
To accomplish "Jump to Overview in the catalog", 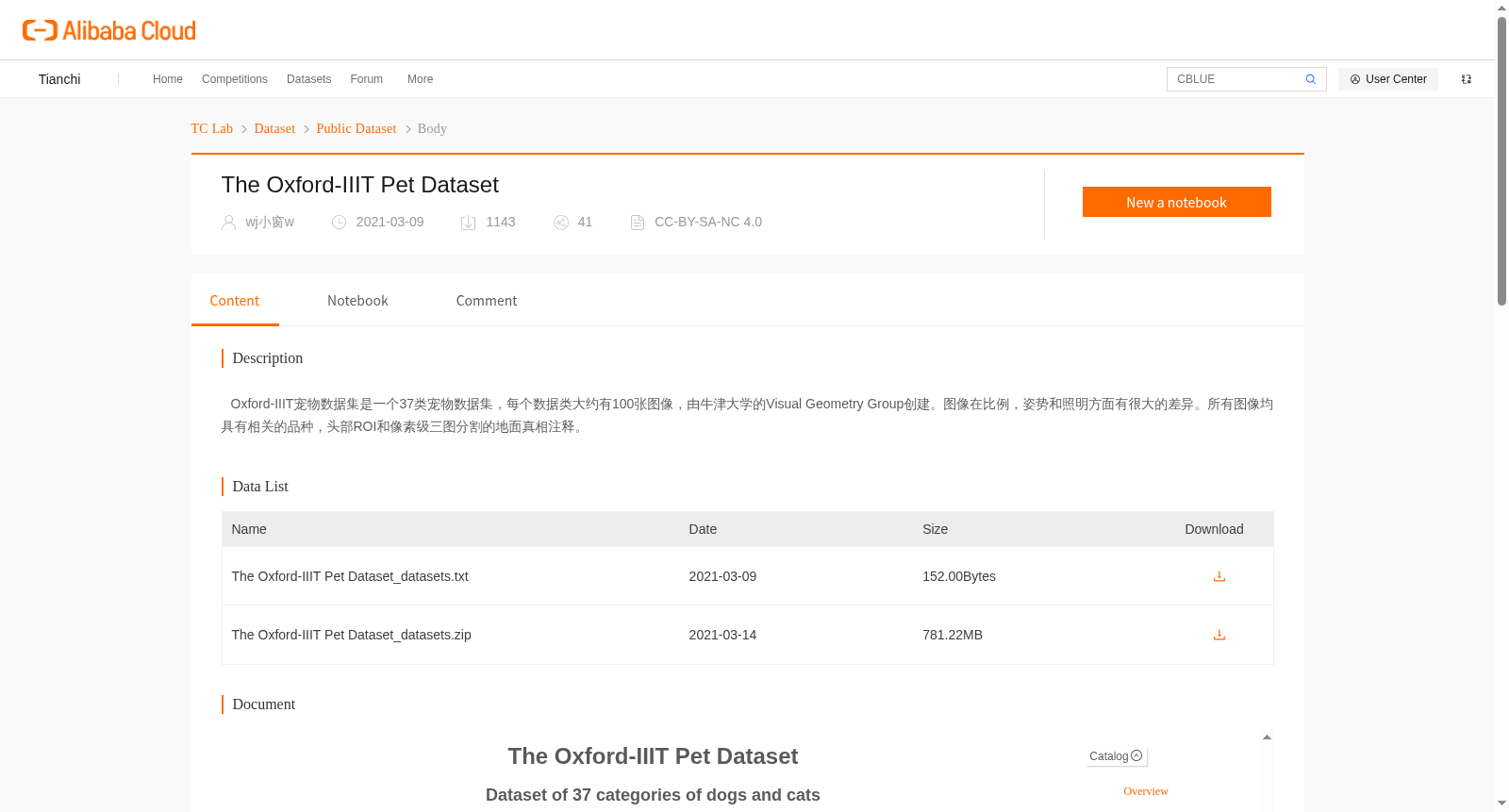I will click(1146, 791).
